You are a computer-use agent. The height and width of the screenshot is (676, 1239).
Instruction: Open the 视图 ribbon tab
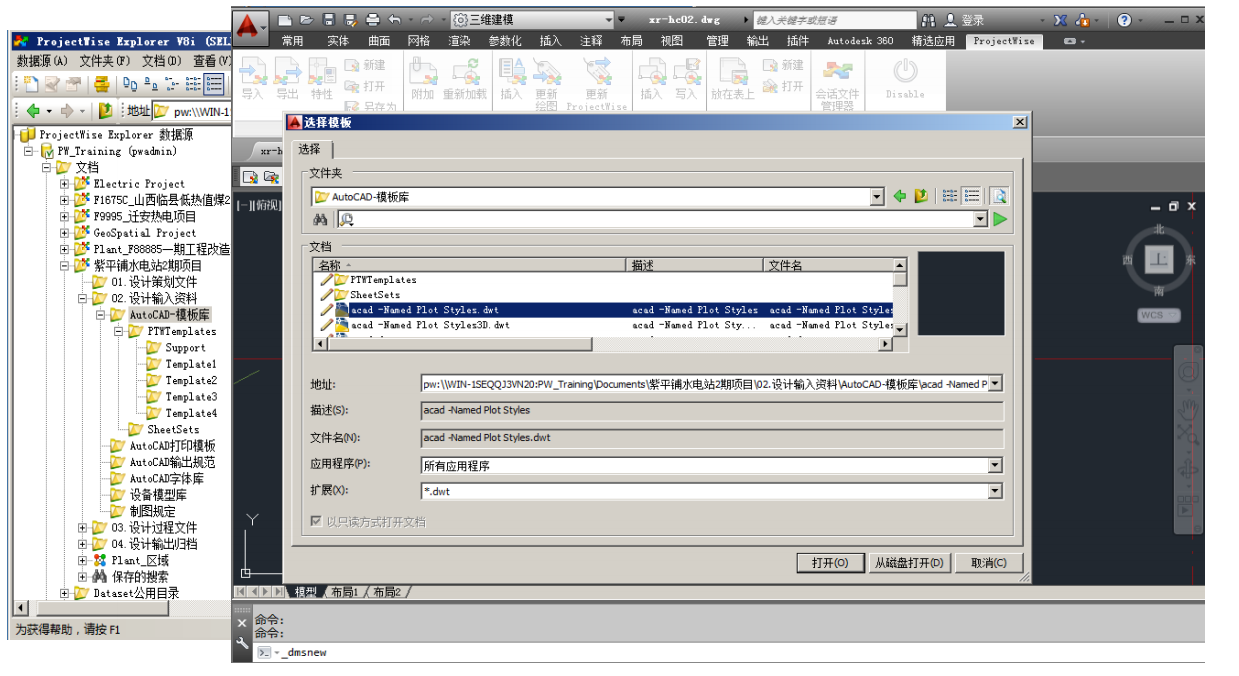[672, 41]
